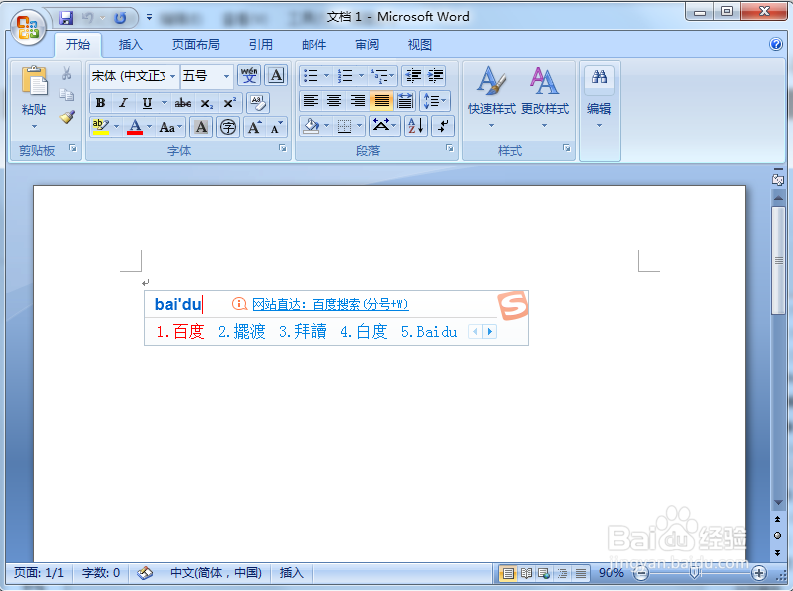793x591 pixels.
Task: Center the paragraph text
Action: pos(334,101)
